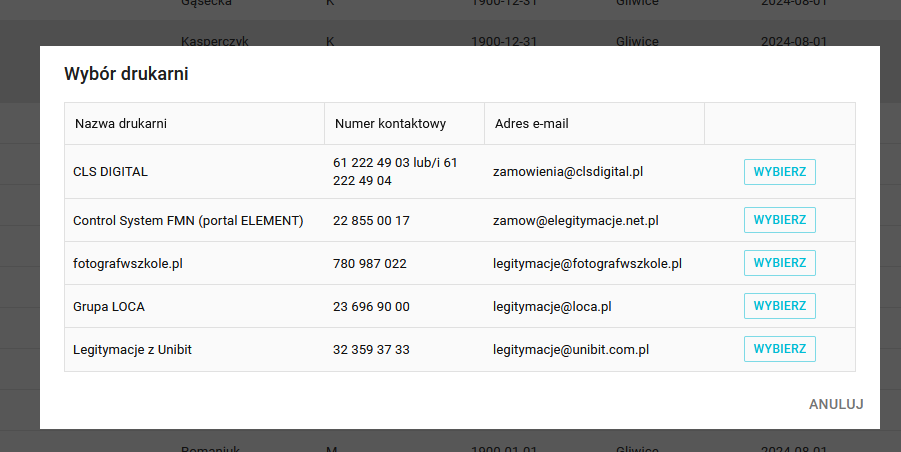
Task: Click the zamowienia@clsdigital.pl email address
Action: click(567, 172)
